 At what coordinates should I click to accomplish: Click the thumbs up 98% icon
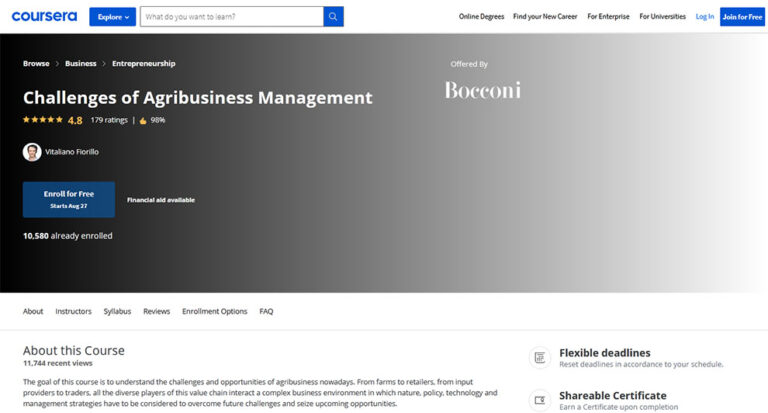pos(143,120)
